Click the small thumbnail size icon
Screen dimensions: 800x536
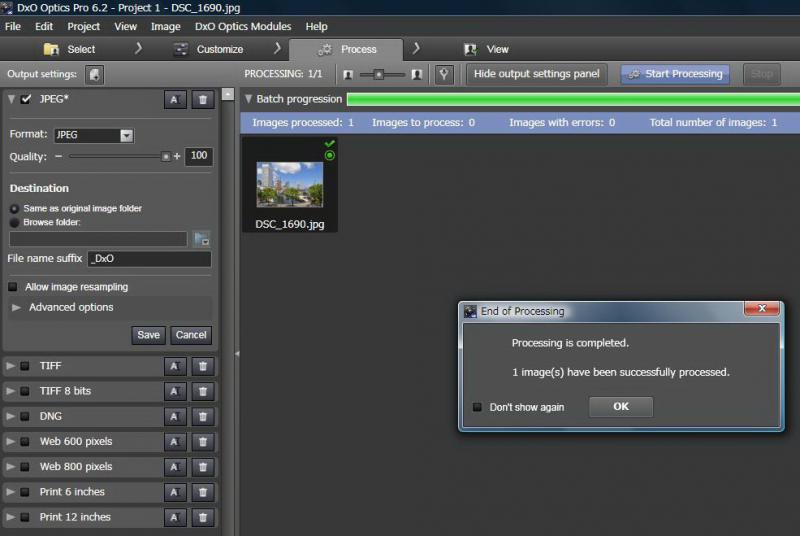(x=348, y=75)
